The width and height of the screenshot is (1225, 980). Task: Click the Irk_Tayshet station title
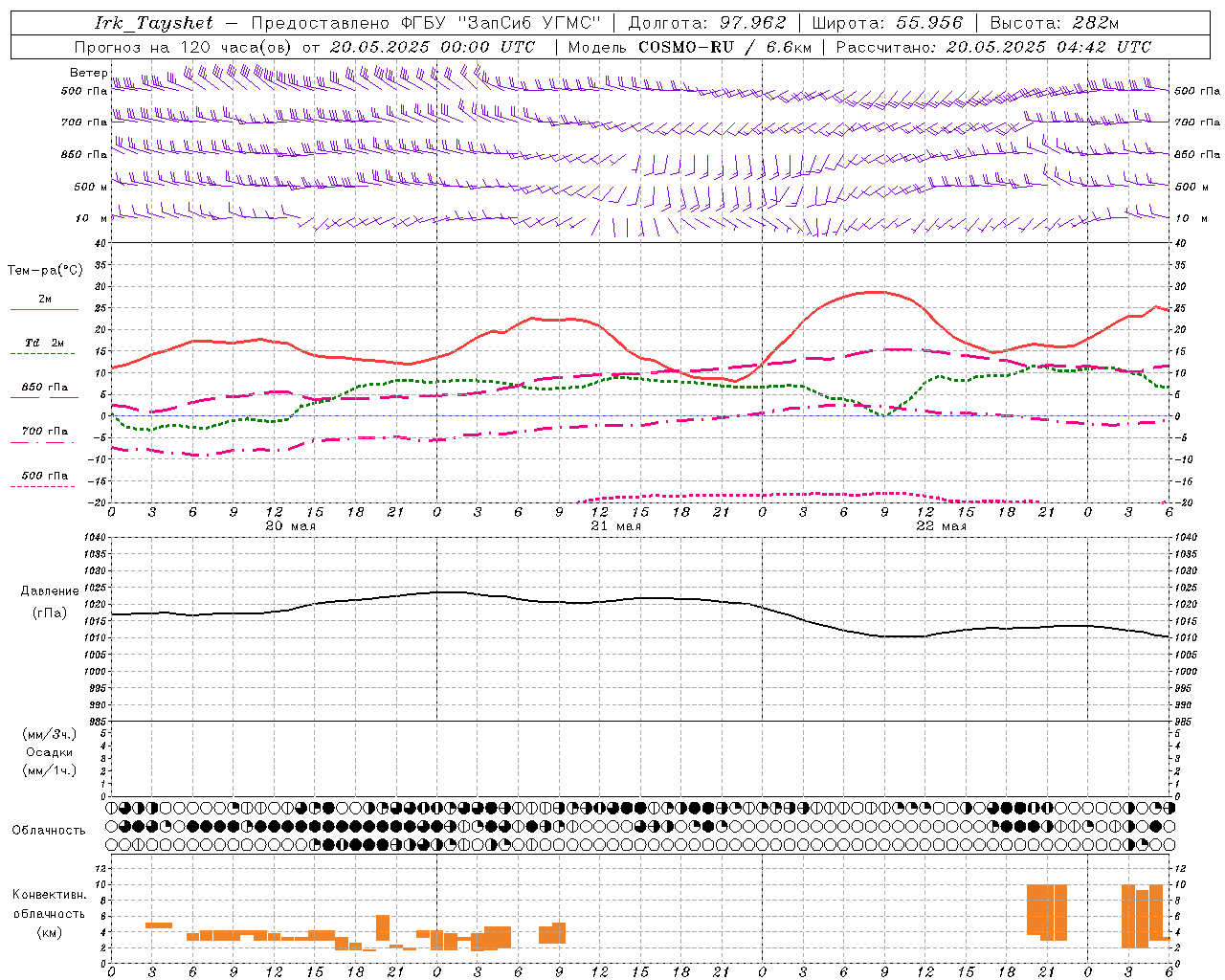(154, 23)
